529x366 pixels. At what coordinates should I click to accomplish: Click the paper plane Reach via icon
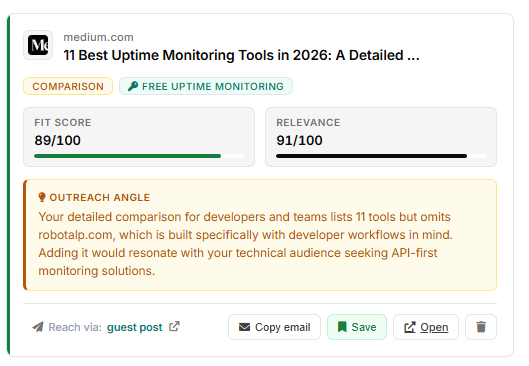pyautogui.click(x=38, y=327)
